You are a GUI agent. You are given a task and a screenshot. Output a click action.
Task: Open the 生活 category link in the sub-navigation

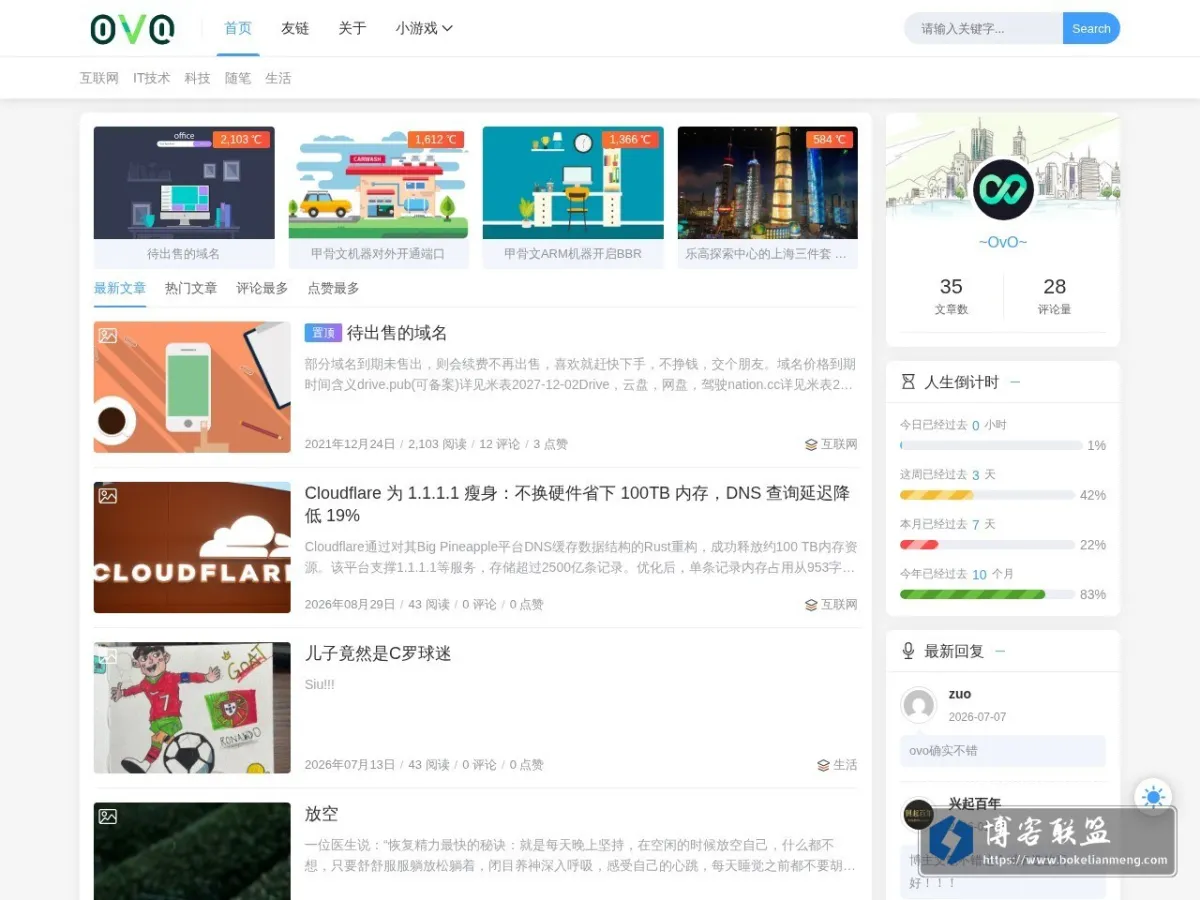tap(278, 78)
